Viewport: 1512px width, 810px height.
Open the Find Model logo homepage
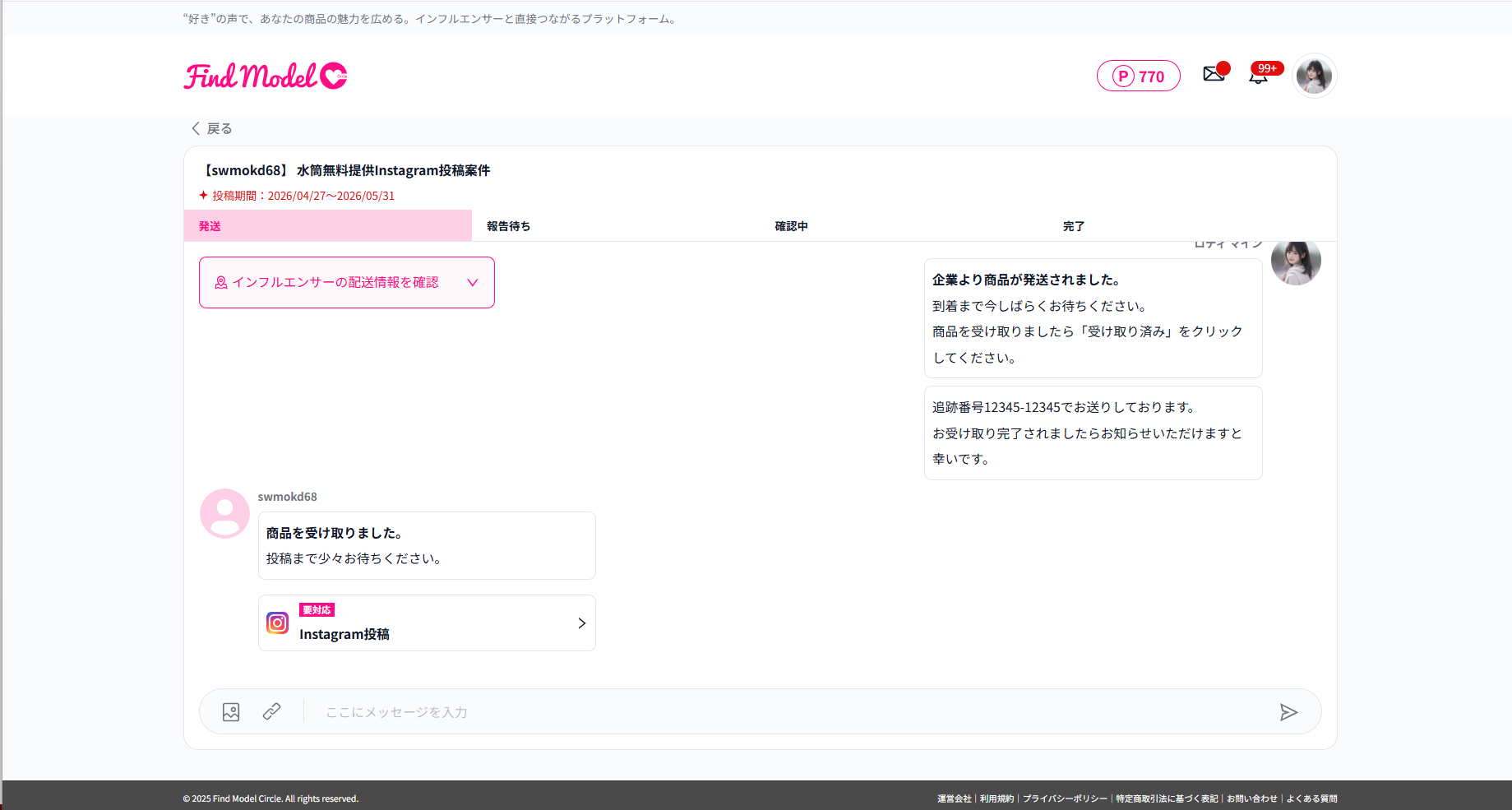pos(266,76)
